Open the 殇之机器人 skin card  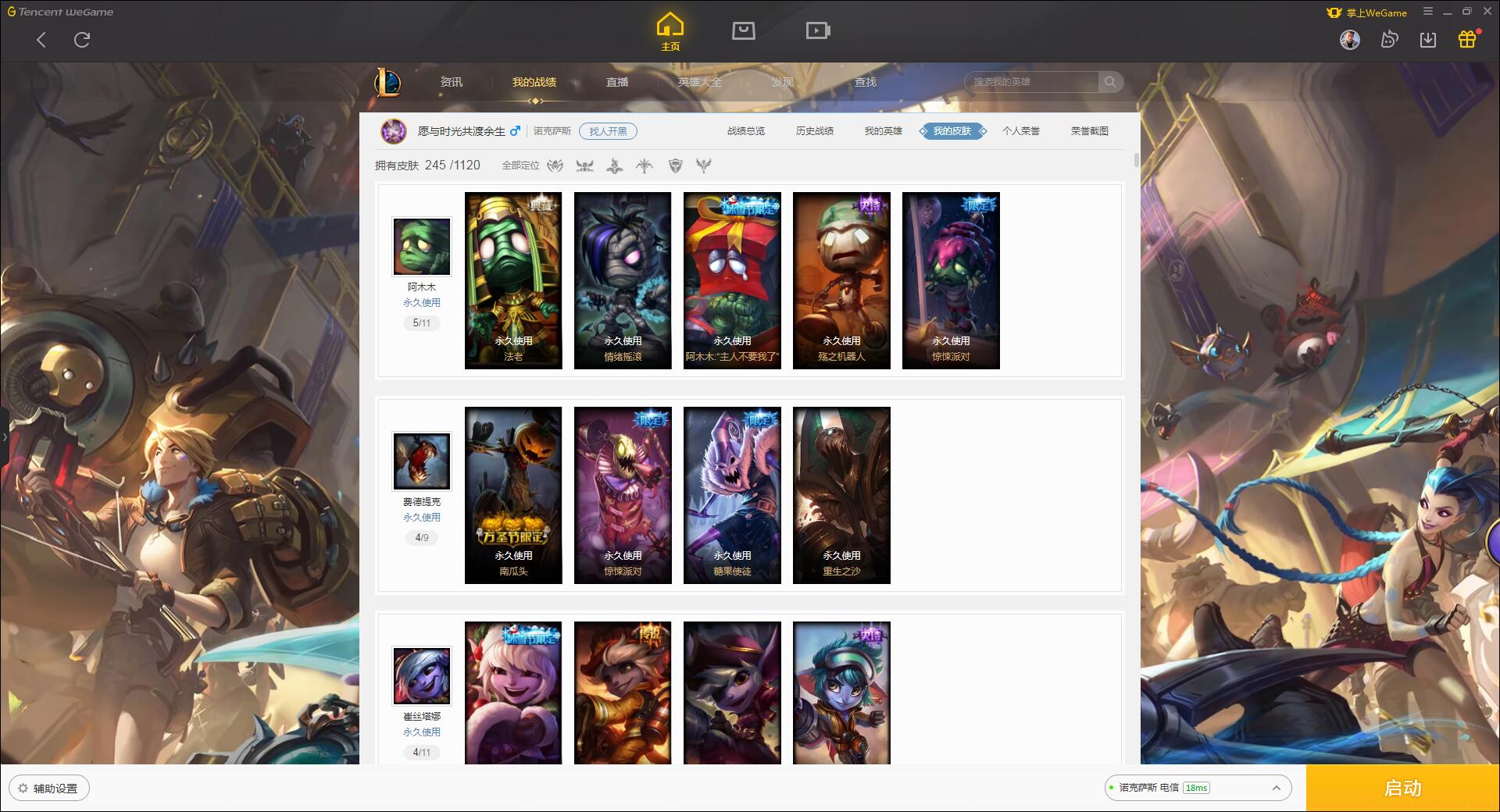[x=841, y=280]
